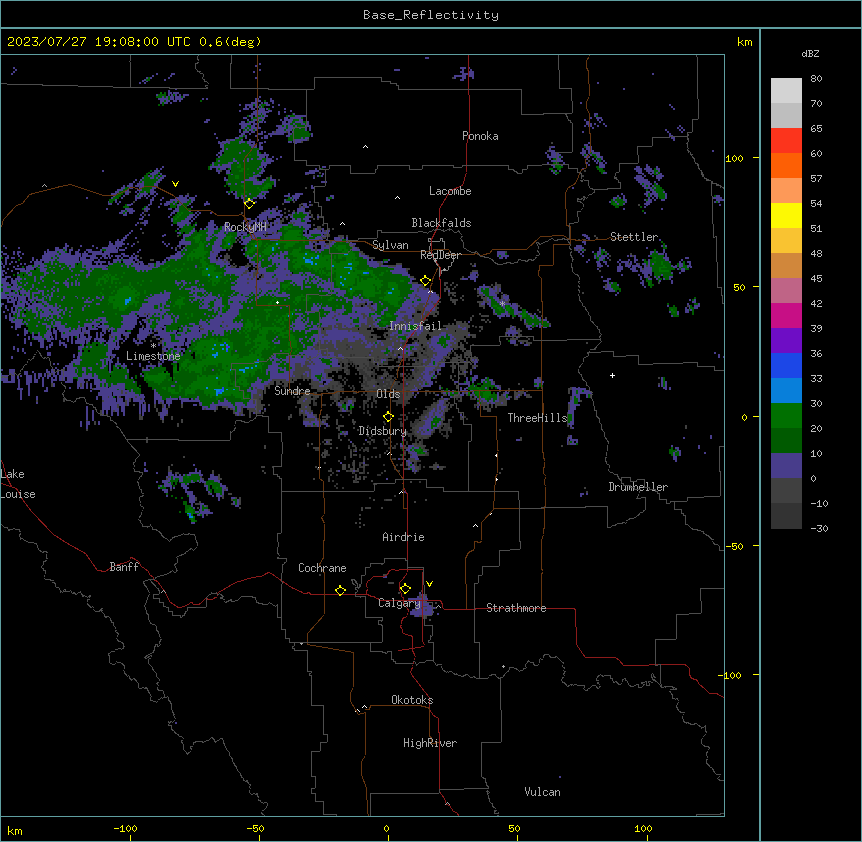Click the HighRiver town label

point(430,743)
